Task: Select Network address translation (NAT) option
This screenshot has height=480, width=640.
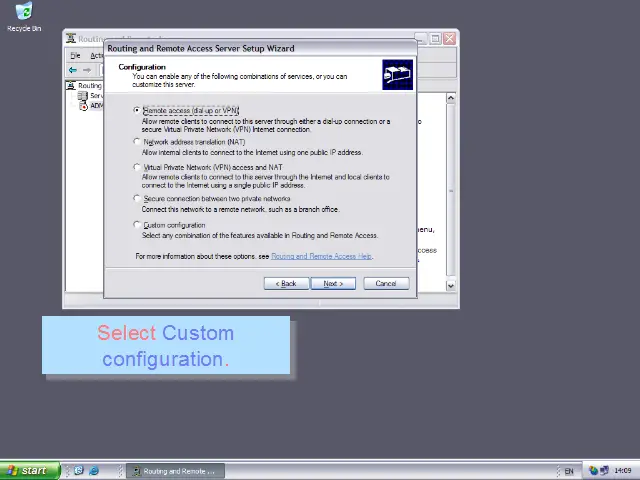Action: [138, 142]
